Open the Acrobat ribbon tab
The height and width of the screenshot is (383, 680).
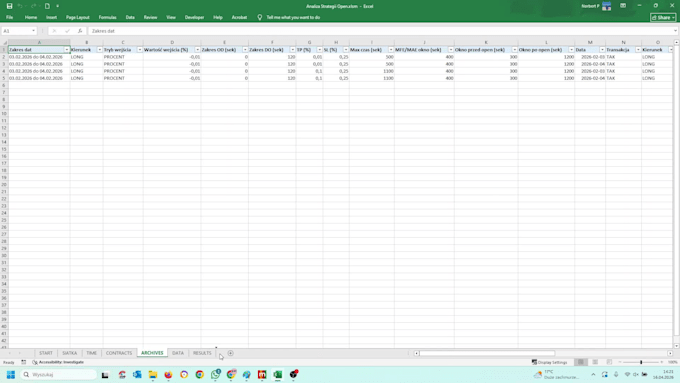[x=239, y=17]
